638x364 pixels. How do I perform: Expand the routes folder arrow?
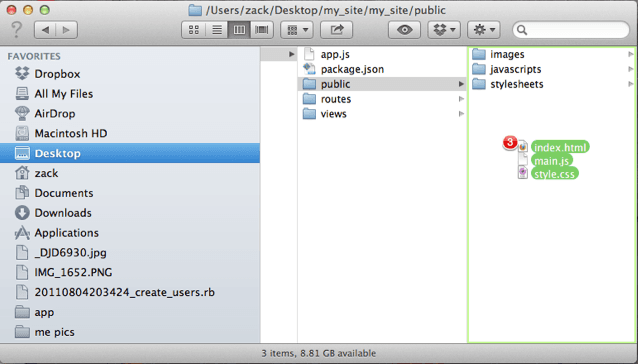point(461,99)
